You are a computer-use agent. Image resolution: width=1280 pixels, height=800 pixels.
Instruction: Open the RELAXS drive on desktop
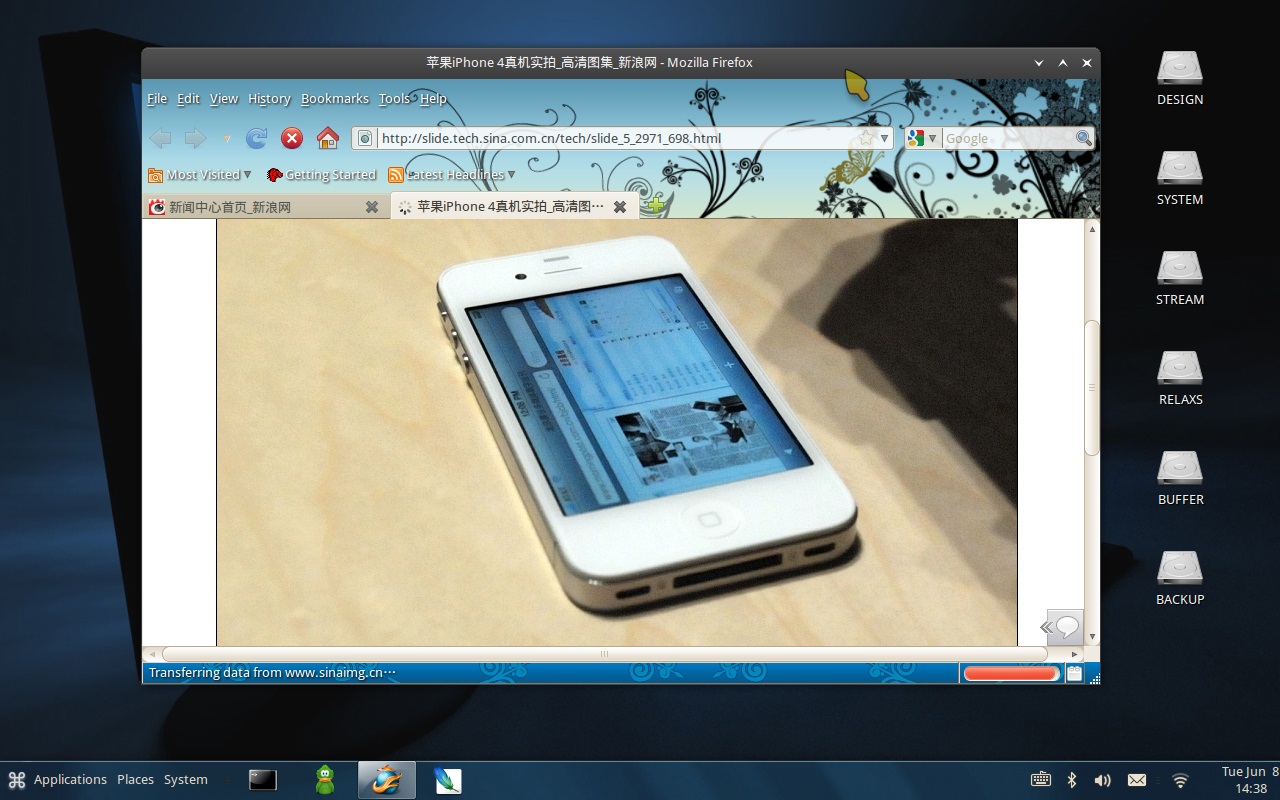(x=1180, y=378)
